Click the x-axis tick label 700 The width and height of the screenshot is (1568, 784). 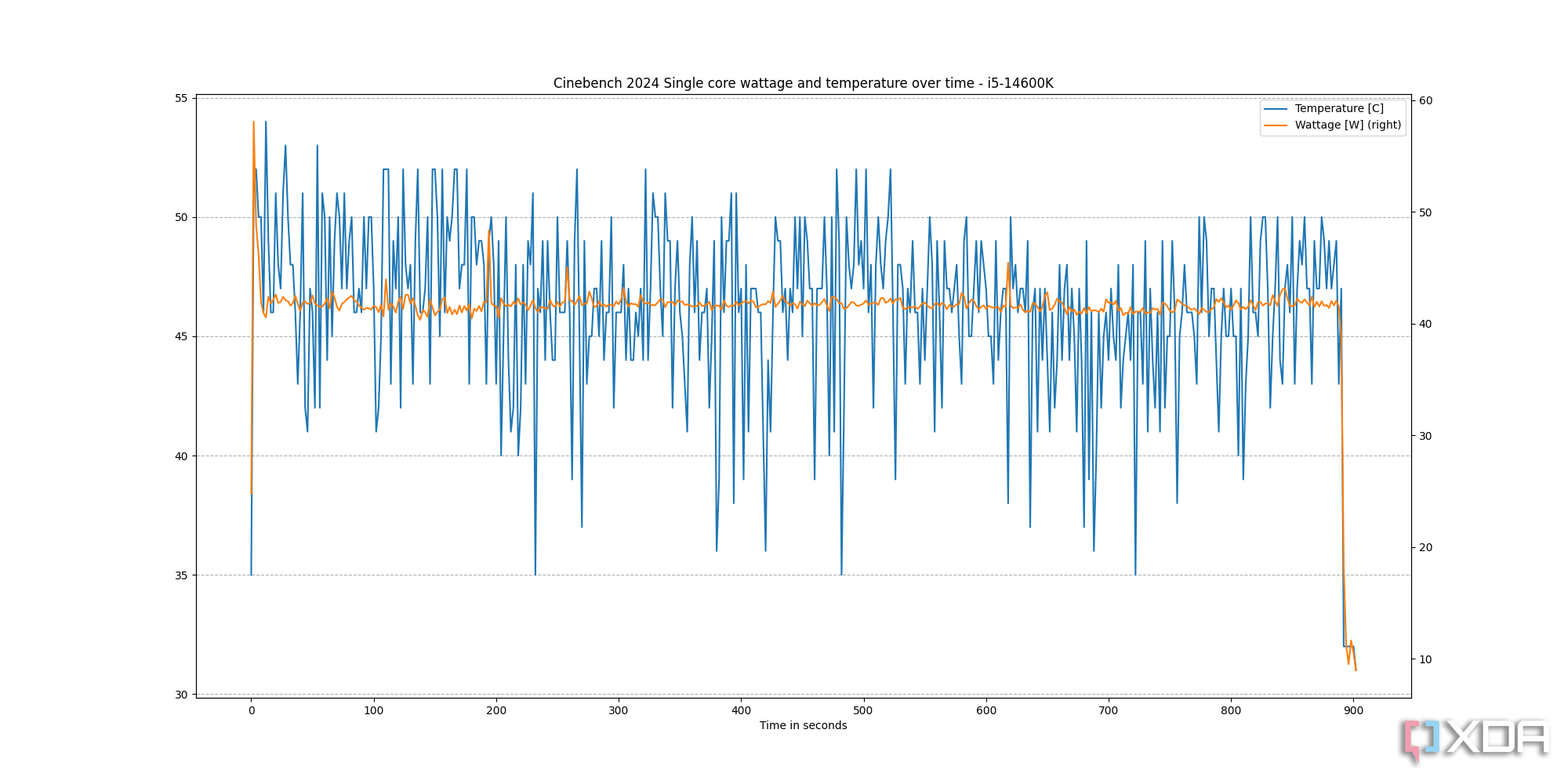[1109, 711]
